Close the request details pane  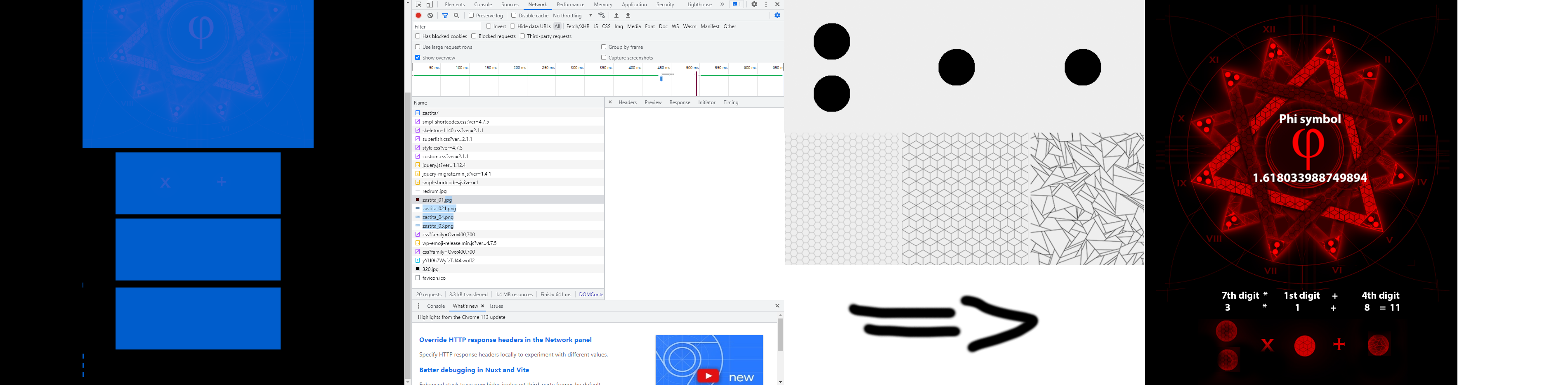(x=610, y=102)
